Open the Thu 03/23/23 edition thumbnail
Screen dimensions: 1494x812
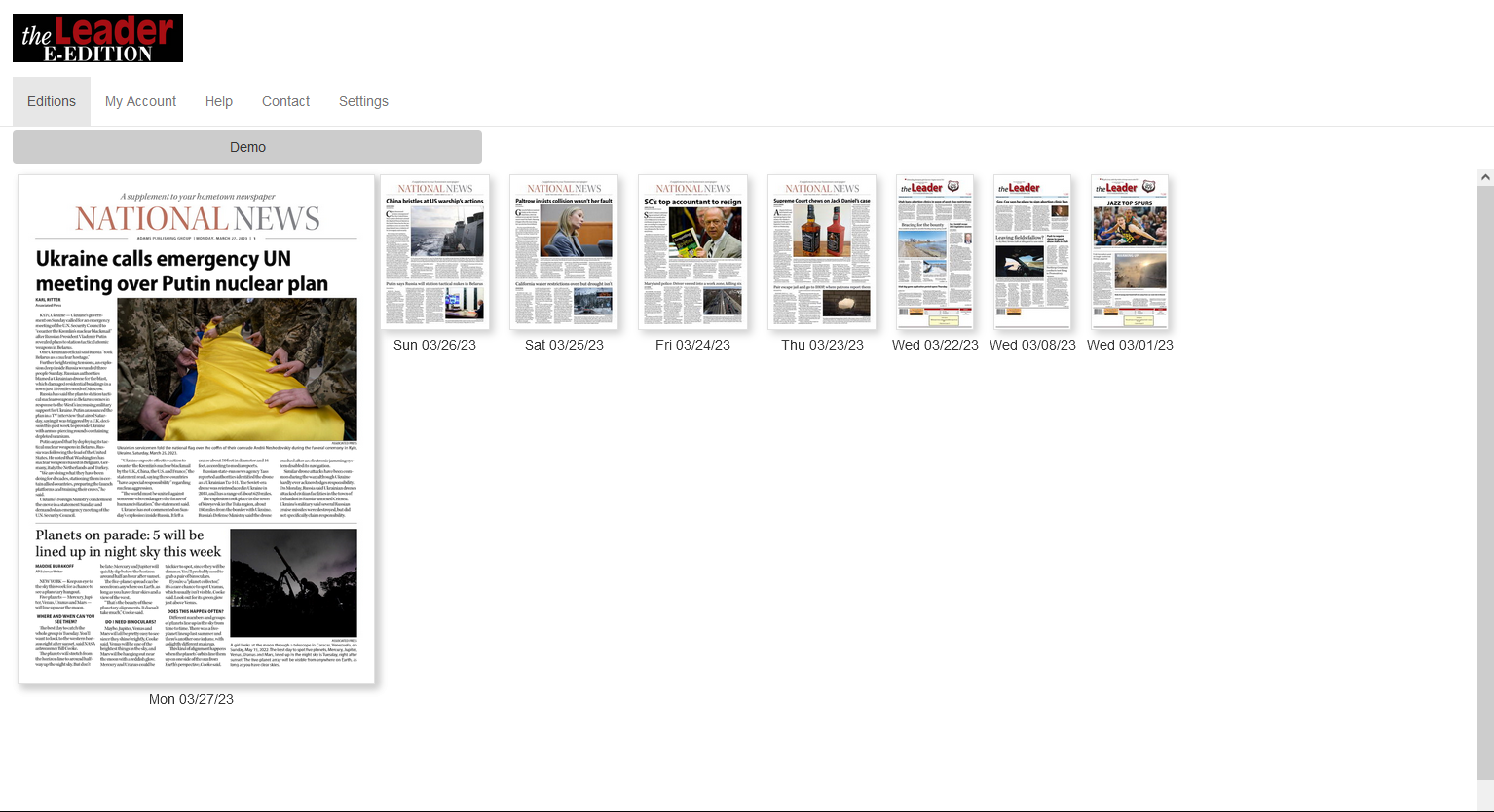(x=822, y=252)
